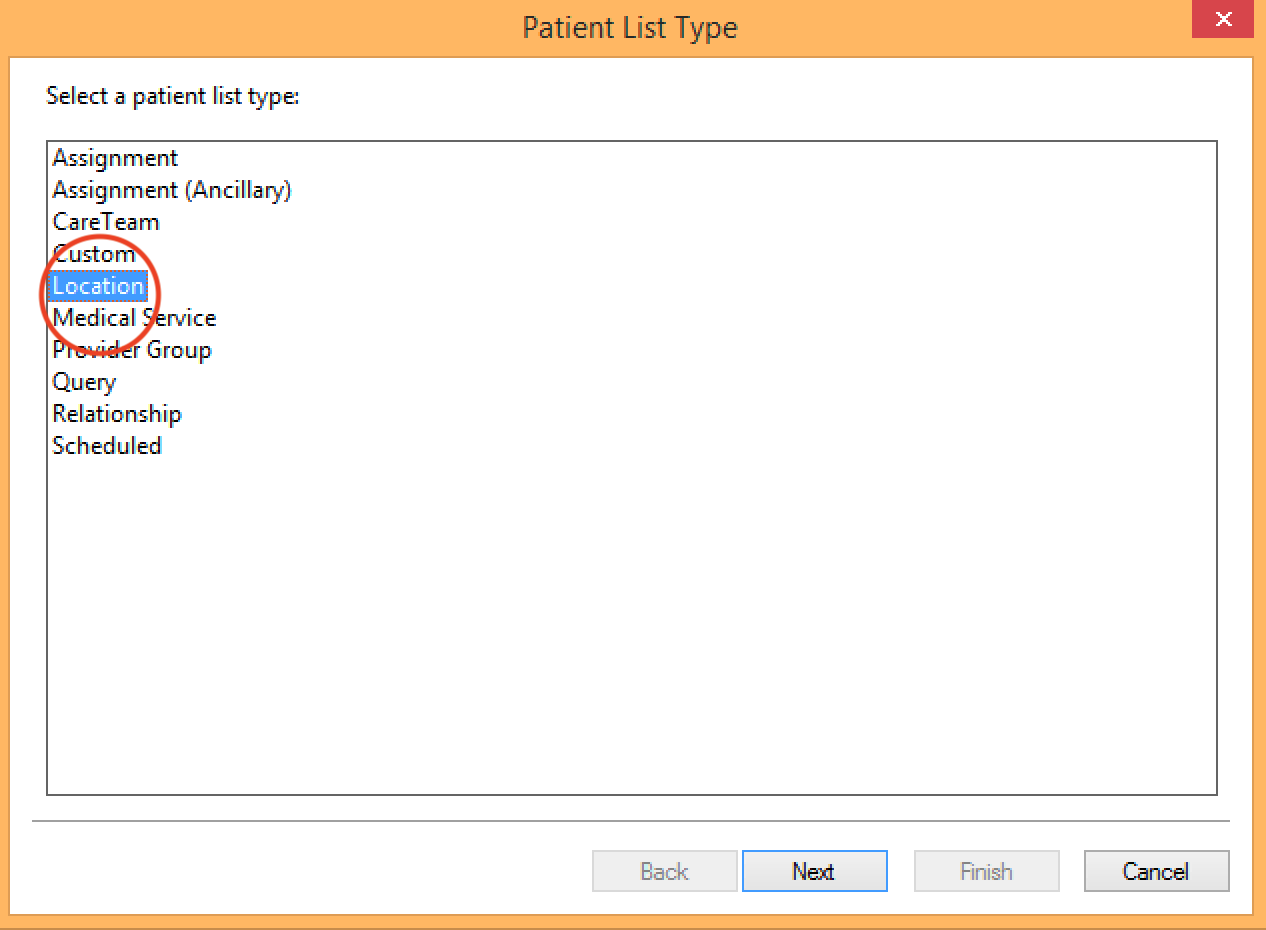Pick the Query list type
Image resolution: width=1266 pixels, height=930 pixels.
tap(84, 382)
